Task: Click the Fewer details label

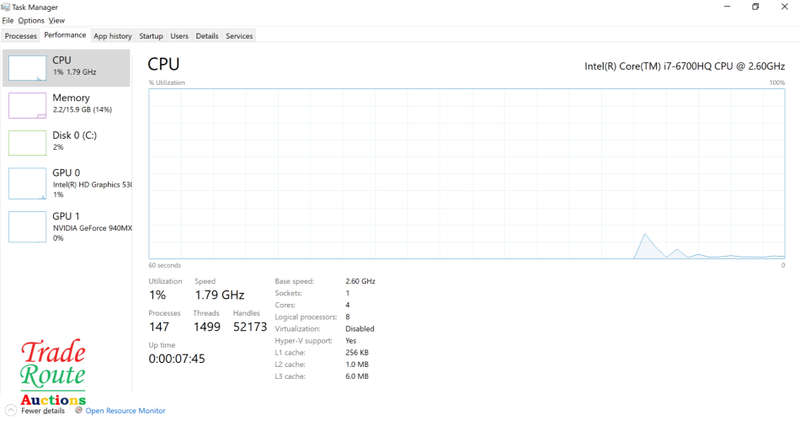Action: tap(43, 411)
